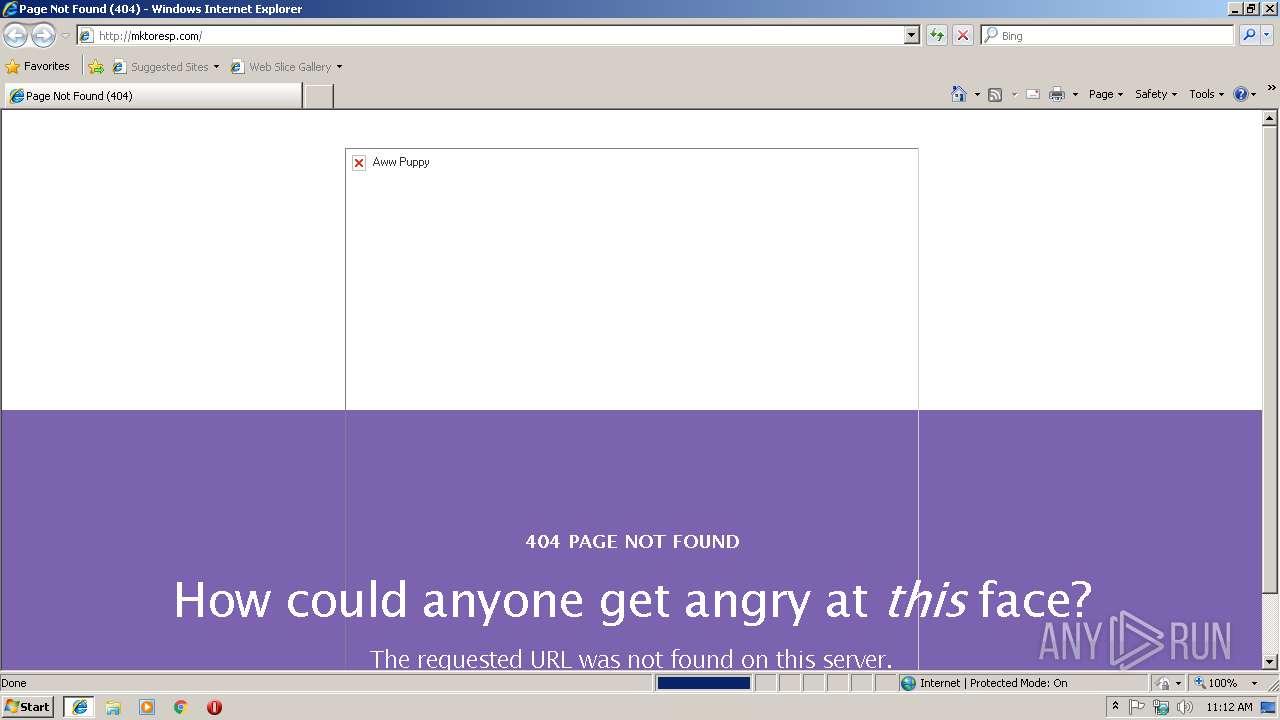
Task: Click the Stop loading icon
Action: click(x=963, y=36)
